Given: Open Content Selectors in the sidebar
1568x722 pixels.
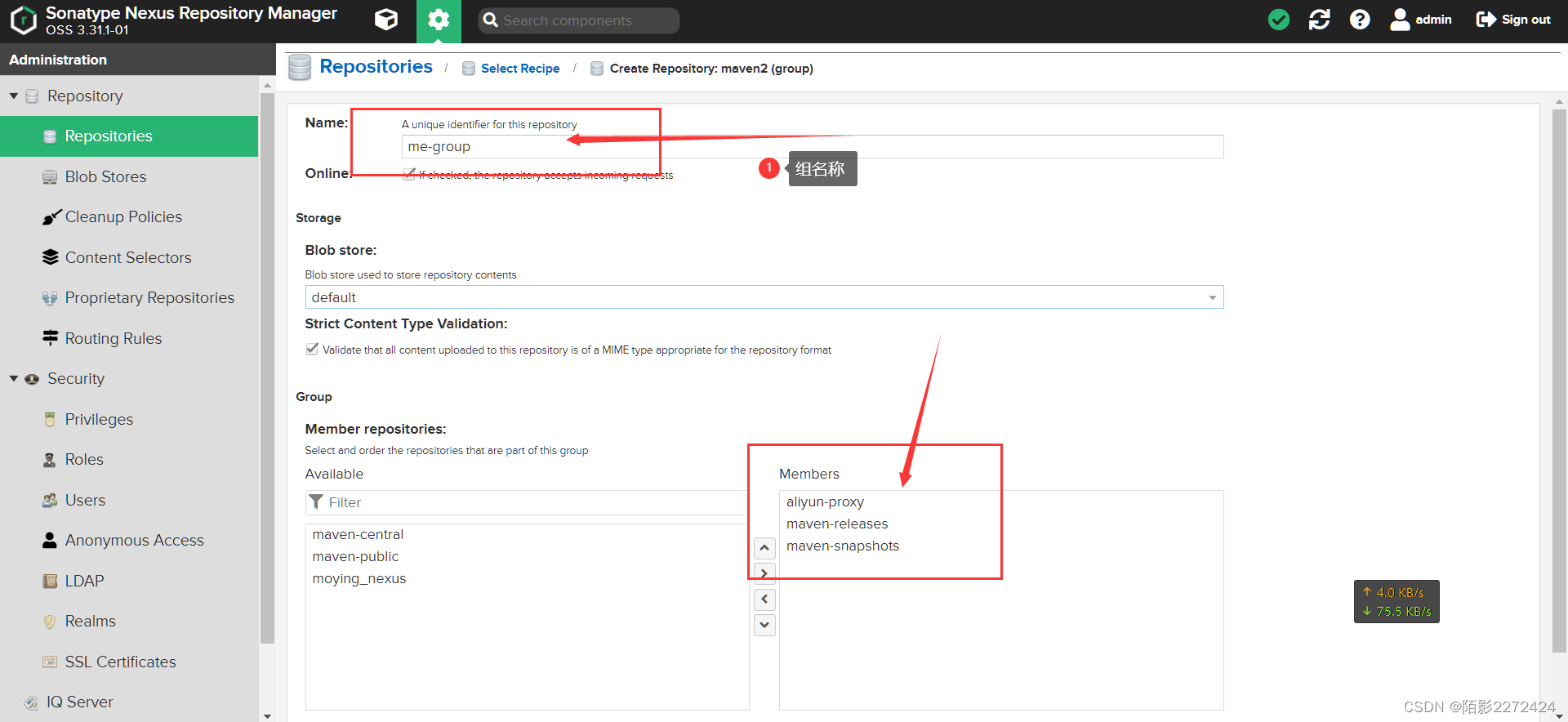Looking at the screenshot, I should click(129, 257).
